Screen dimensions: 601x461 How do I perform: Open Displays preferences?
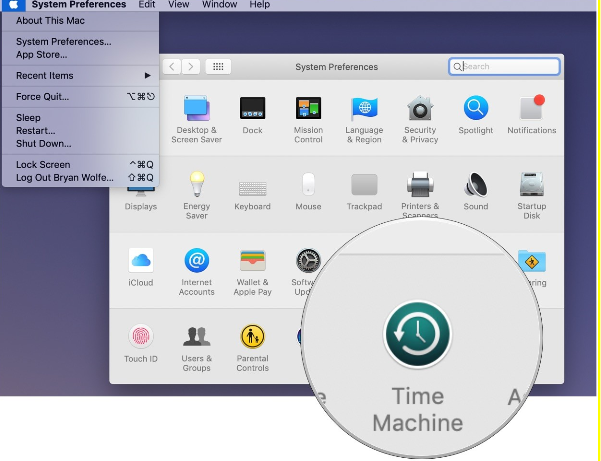coord(141,199)
